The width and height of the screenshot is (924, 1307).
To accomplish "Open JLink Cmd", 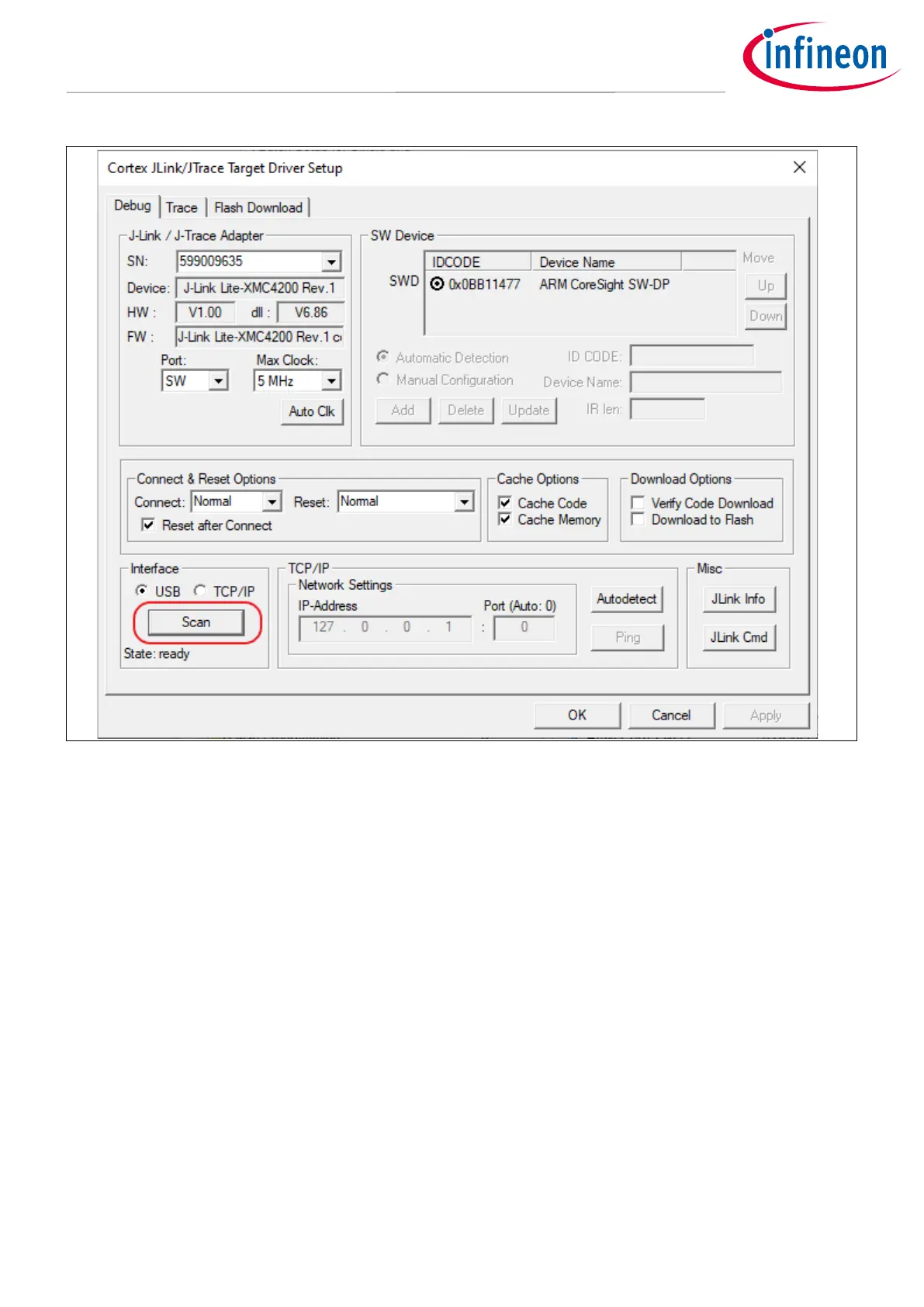I will point(739,637).
